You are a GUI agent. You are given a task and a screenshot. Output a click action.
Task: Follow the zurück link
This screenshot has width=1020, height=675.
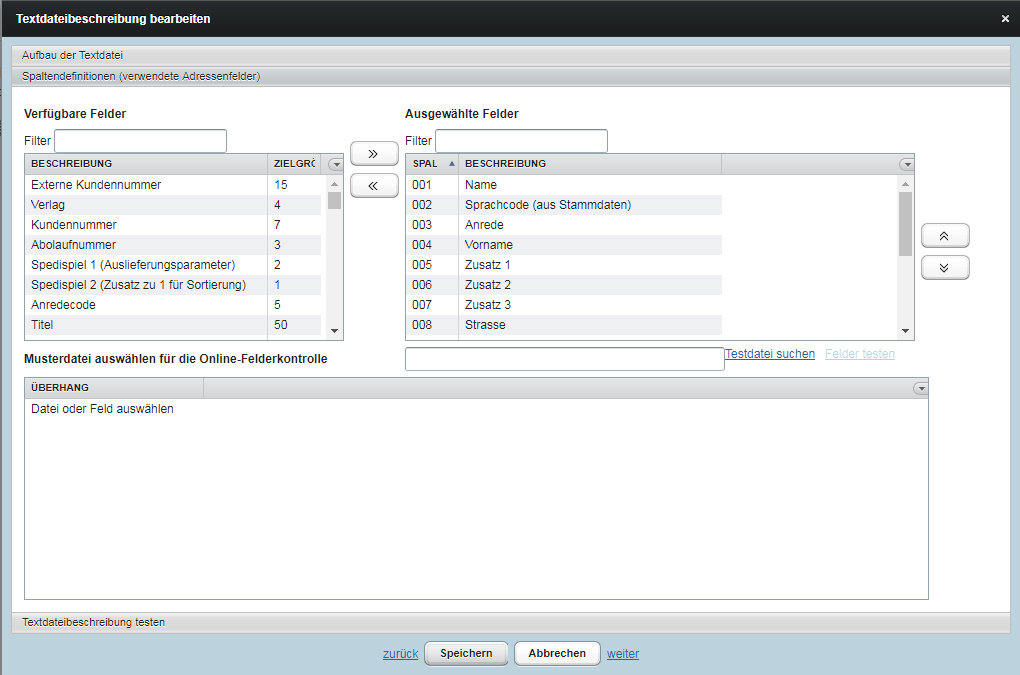(x=400, y=654)
